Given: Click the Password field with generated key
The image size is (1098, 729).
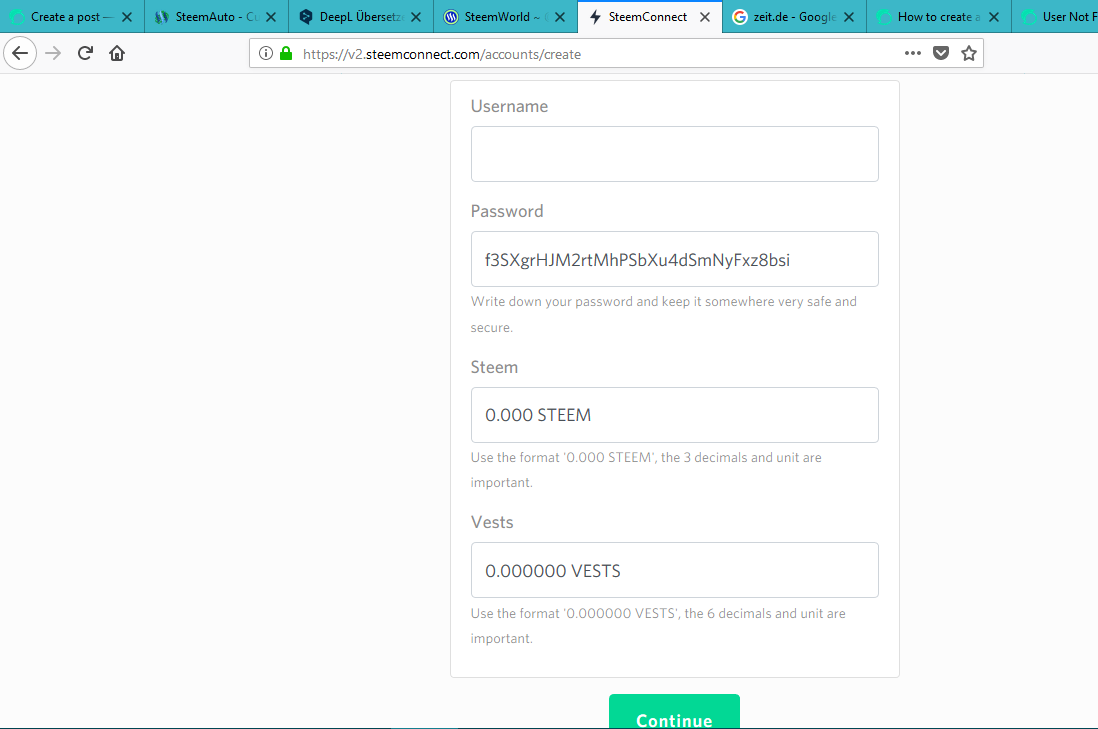Looking at the screenshot, I should [674, 259].
